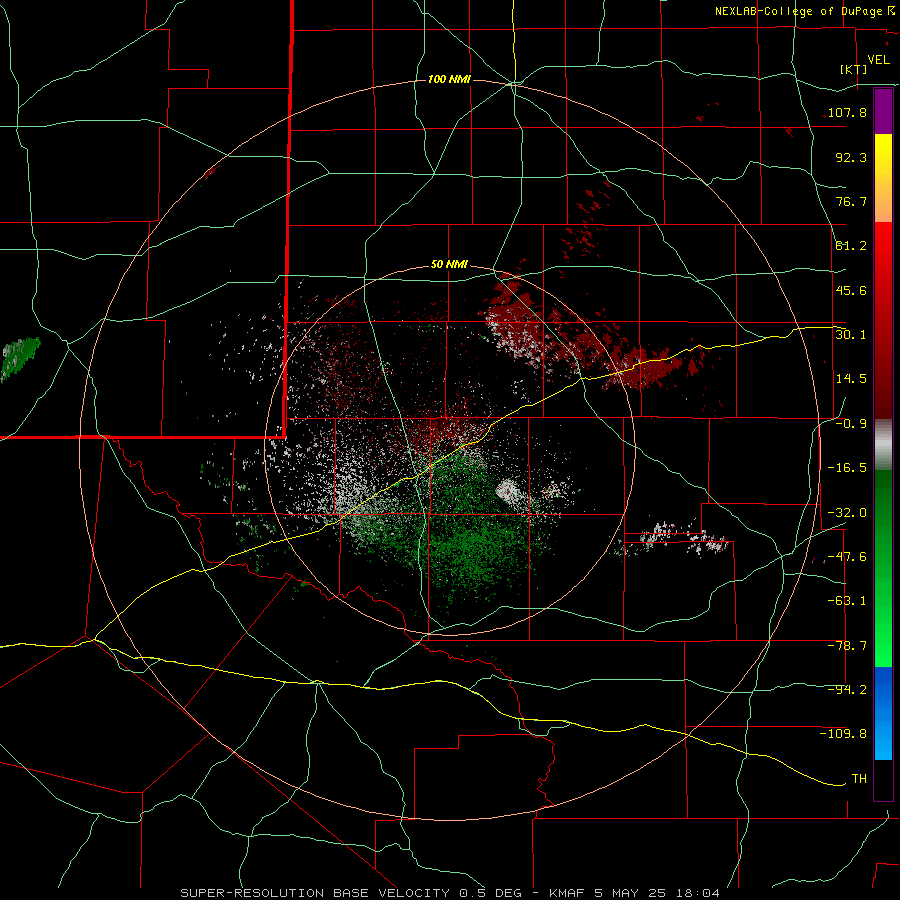The width and height of the screenshot is (900, 900).
Task: Click the 76.7 velocity scale value
Action: pos(851,201)
